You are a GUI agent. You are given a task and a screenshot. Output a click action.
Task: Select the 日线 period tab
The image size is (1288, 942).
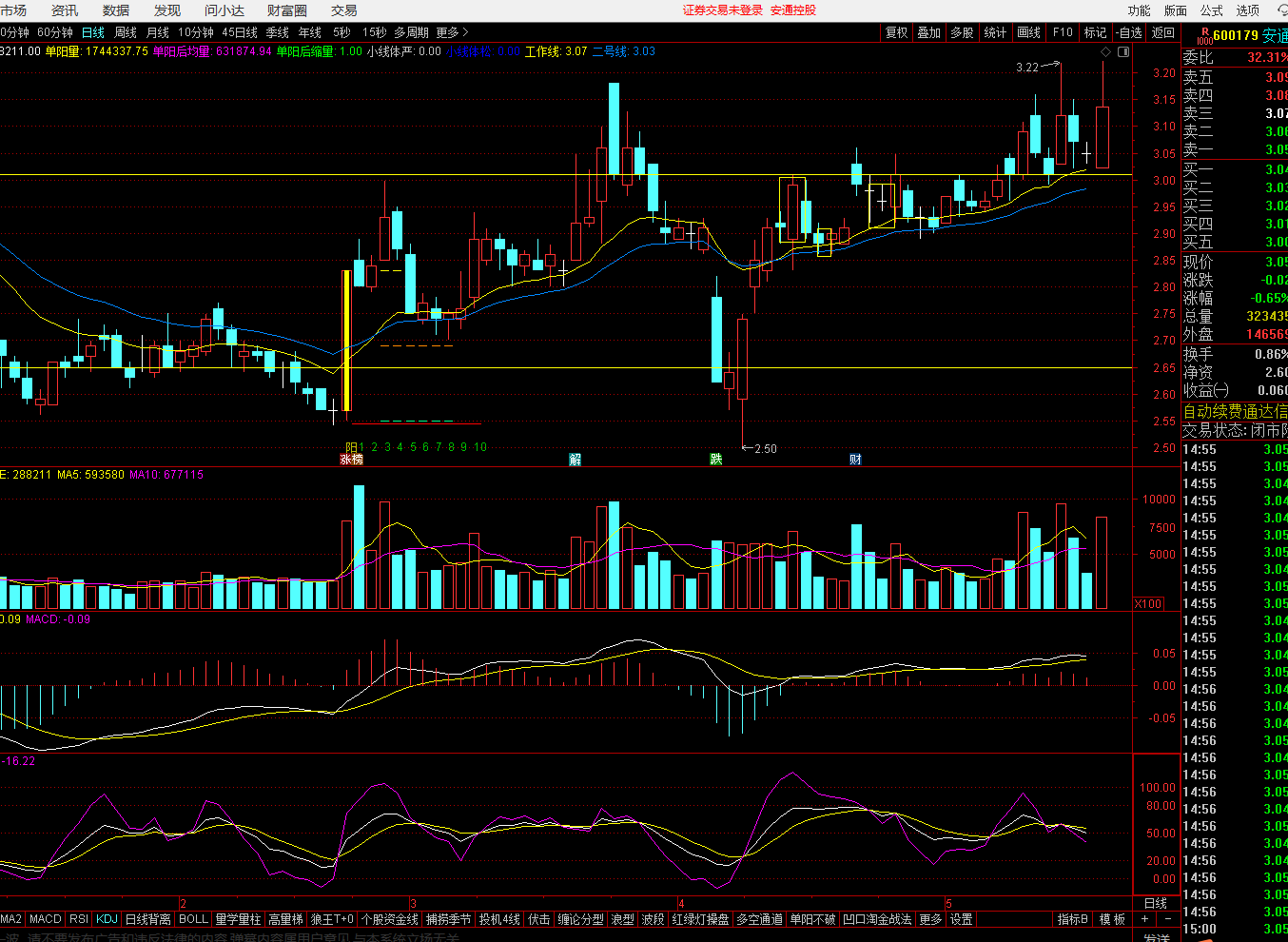click(x=93, y=32)
